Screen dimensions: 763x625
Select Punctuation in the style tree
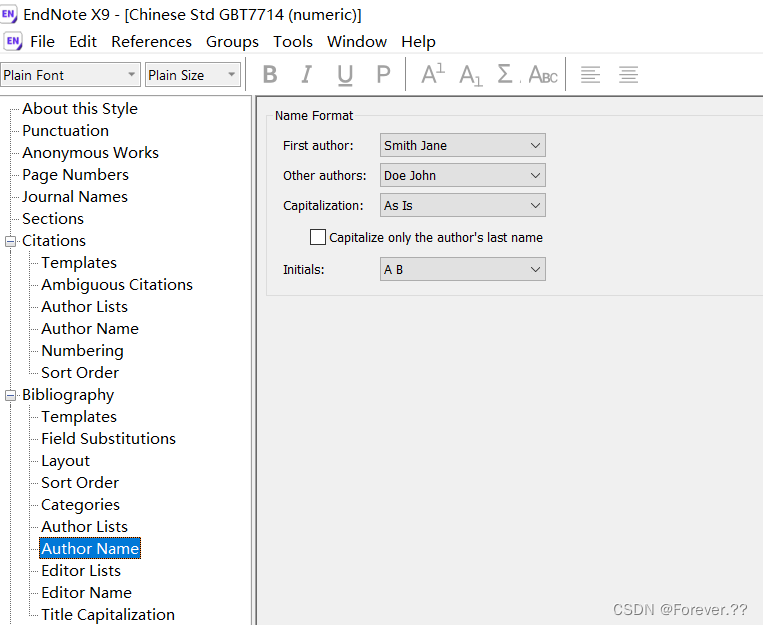pyautogui.click(x=65, y=130)
